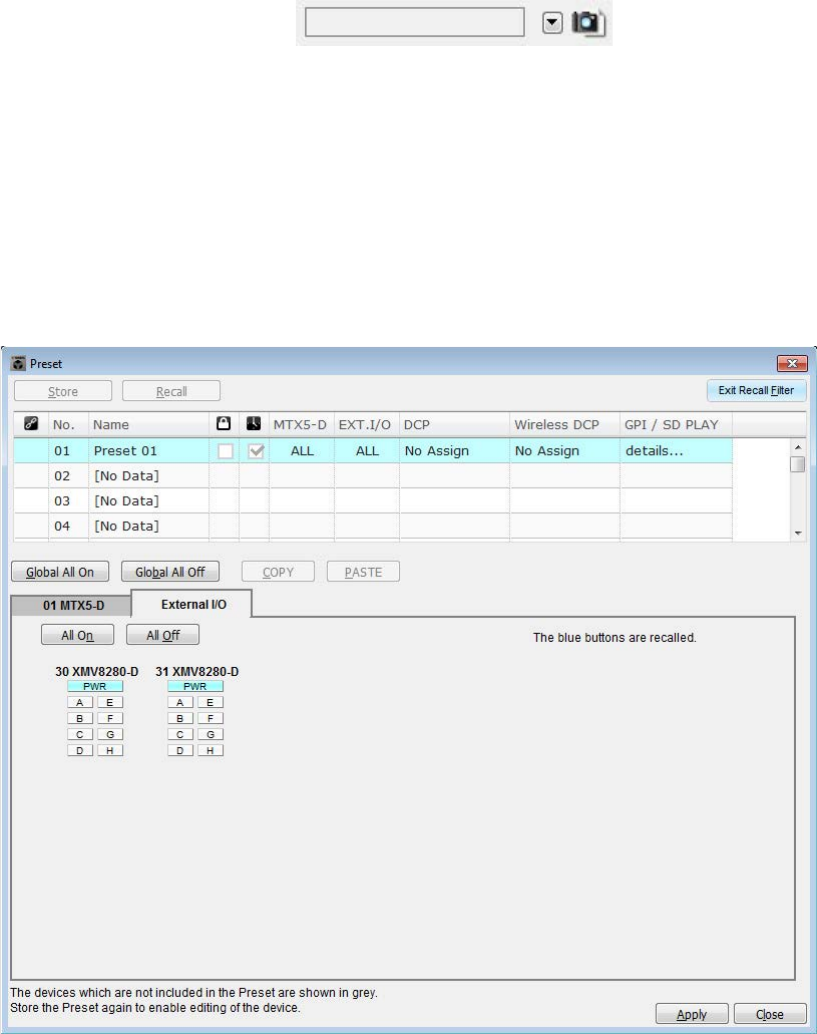
Task: Switch to the 01 MTX5-D tab
Action: 73,605
